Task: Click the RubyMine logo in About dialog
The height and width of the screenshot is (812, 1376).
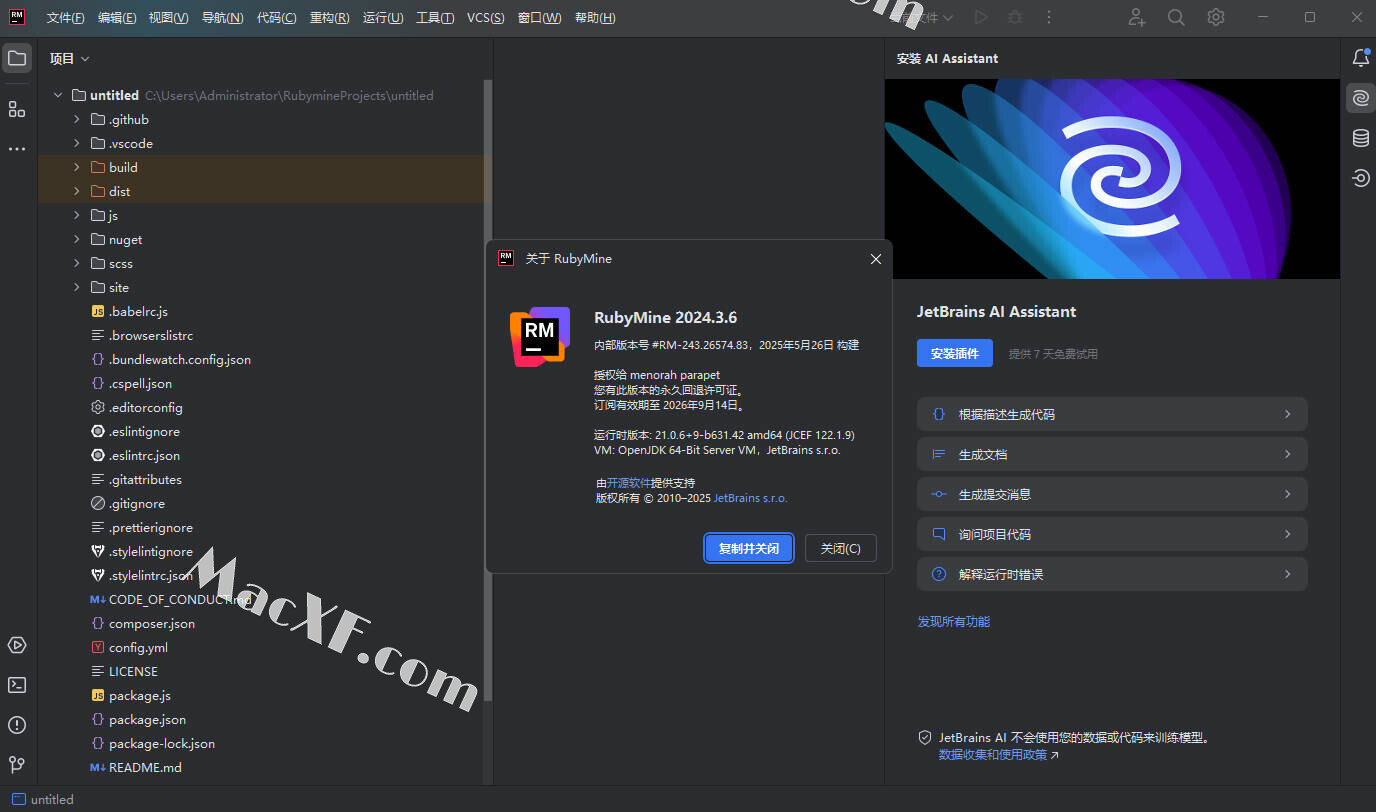Action: 540,337
